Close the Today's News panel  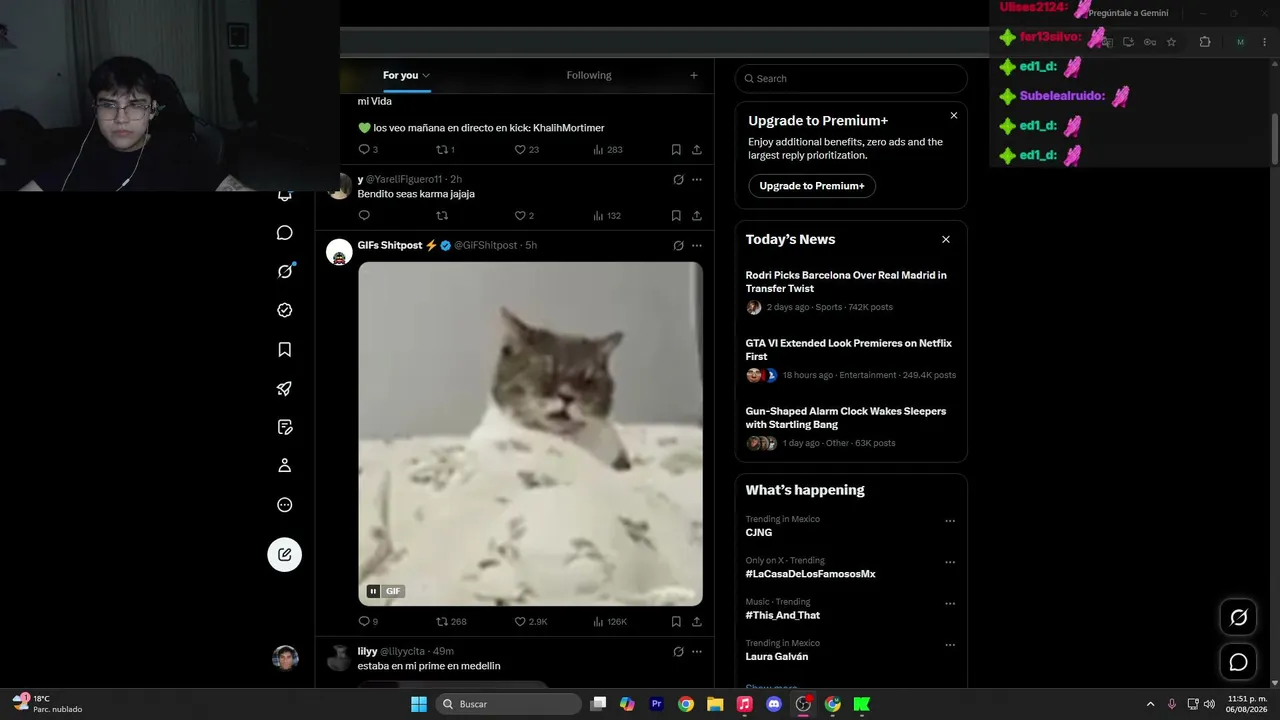coord(946,240)
